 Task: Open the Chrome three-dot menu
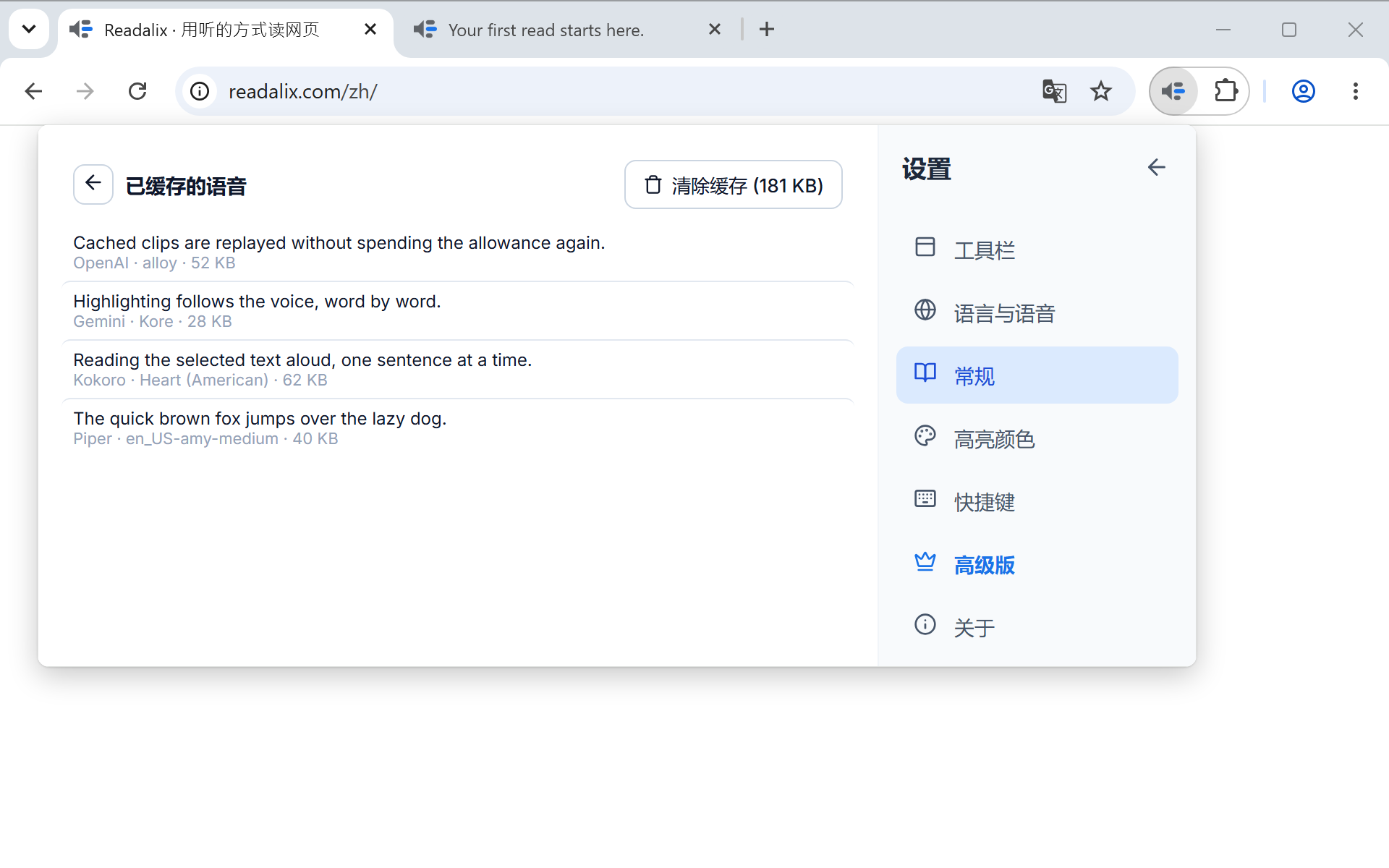1356,91
